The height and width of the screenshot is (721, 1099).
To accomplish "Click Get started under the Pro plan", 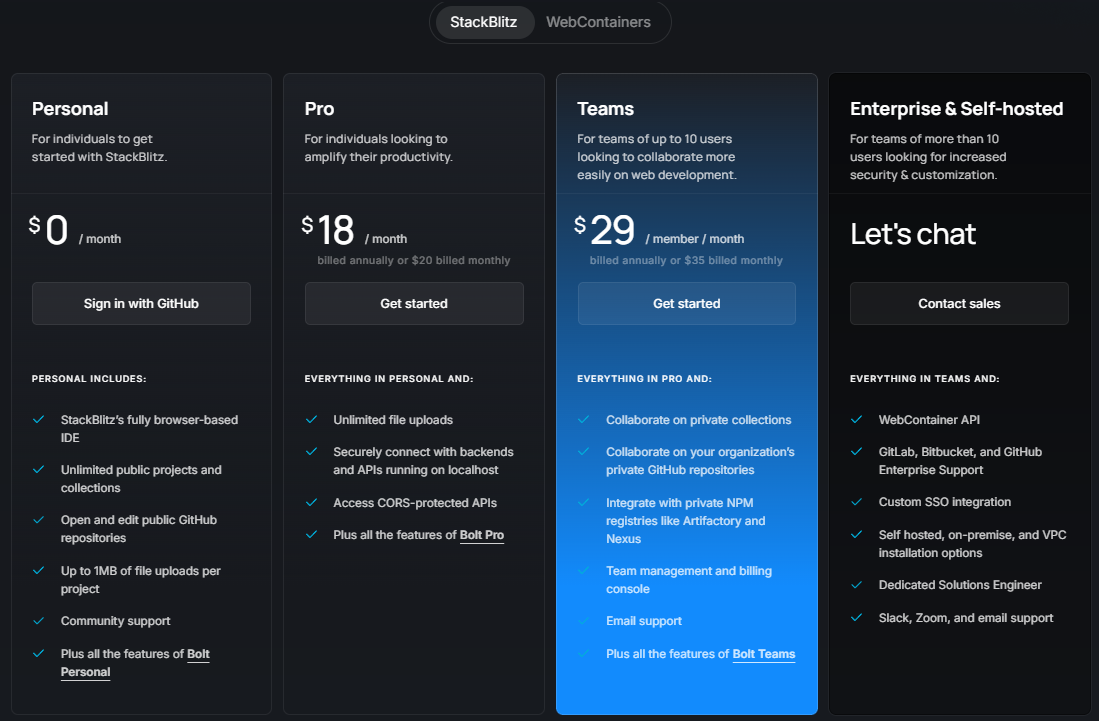I will 414,303.
